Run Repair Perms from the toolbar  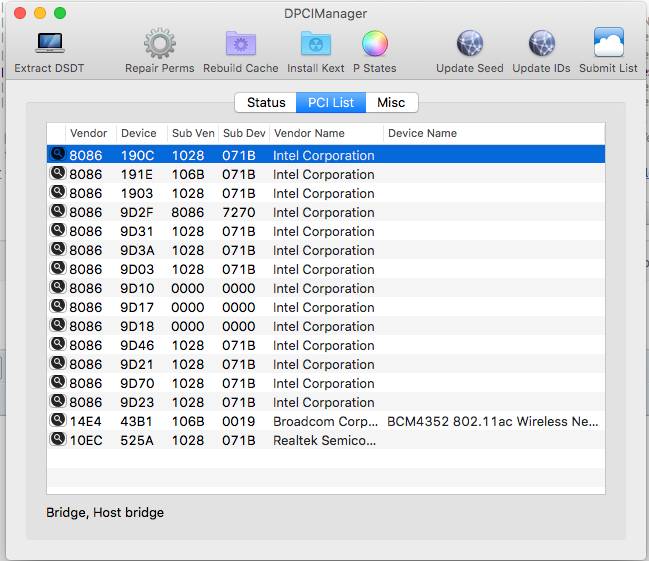click(x=160, y=45)
